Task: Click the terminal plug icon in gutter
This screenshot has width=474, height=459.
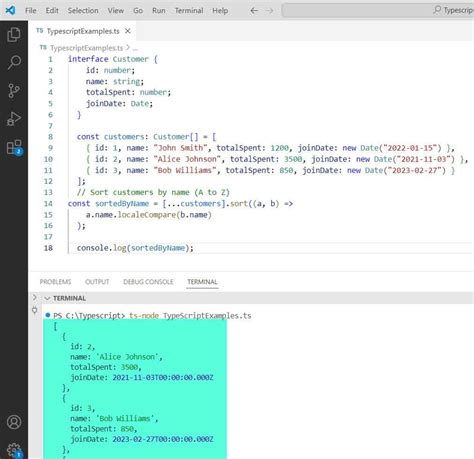Action: point(34,311)
